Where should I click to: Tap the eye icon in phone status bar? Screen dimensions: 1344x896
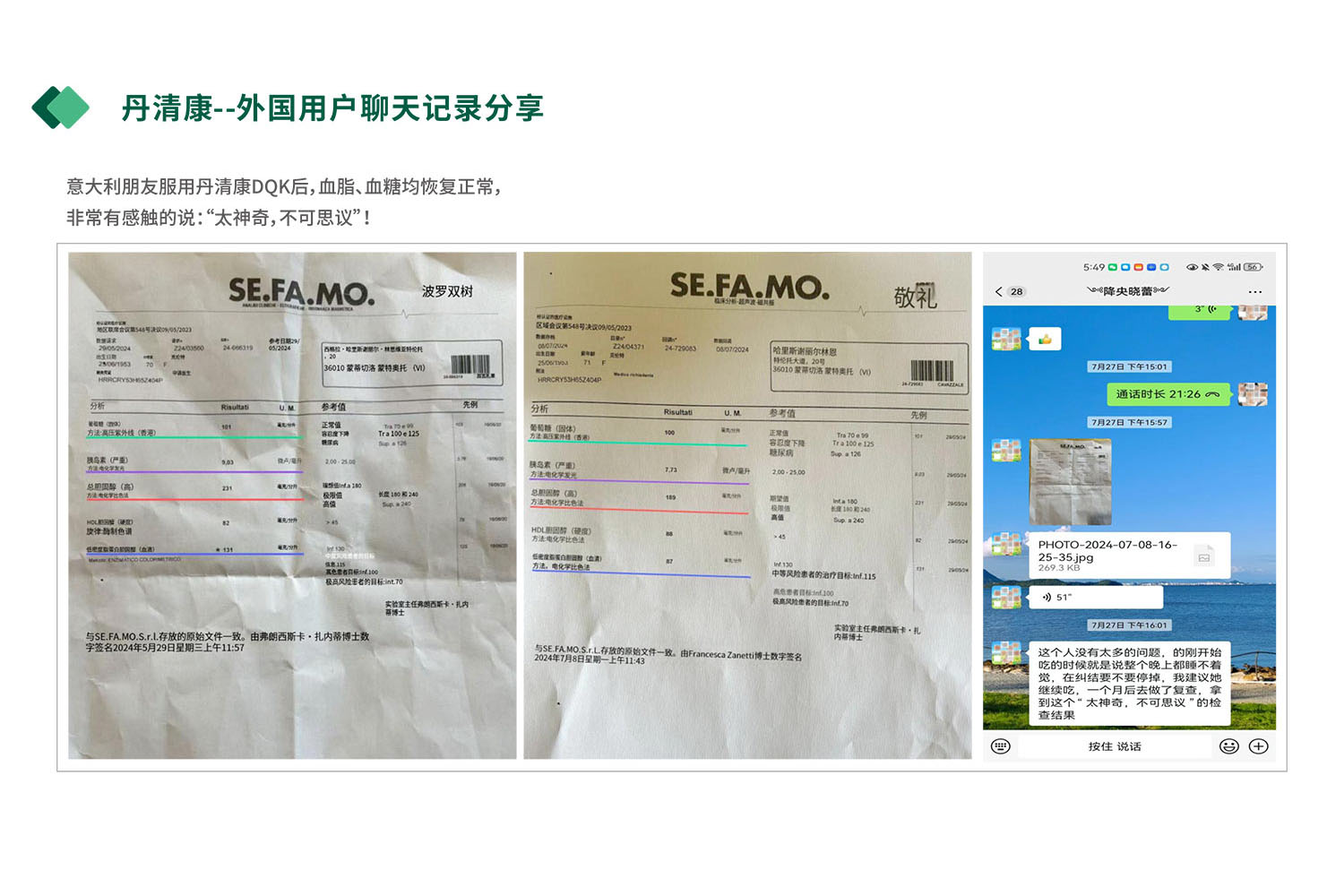coord(1192,267)
